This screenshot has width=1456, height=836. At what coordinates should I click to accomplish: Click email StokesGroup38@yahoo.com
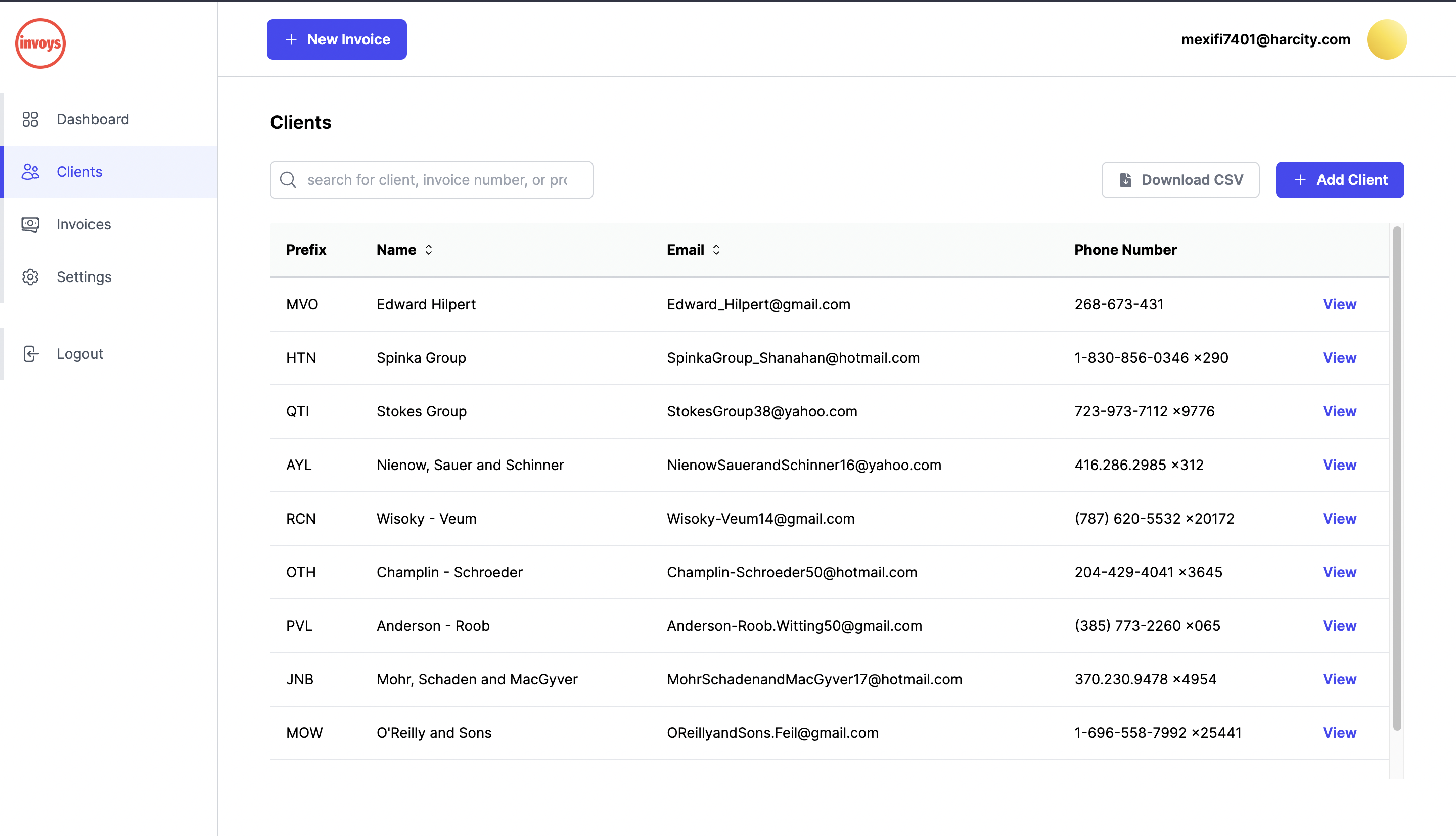pyautogui.click(x=762, y=411)
